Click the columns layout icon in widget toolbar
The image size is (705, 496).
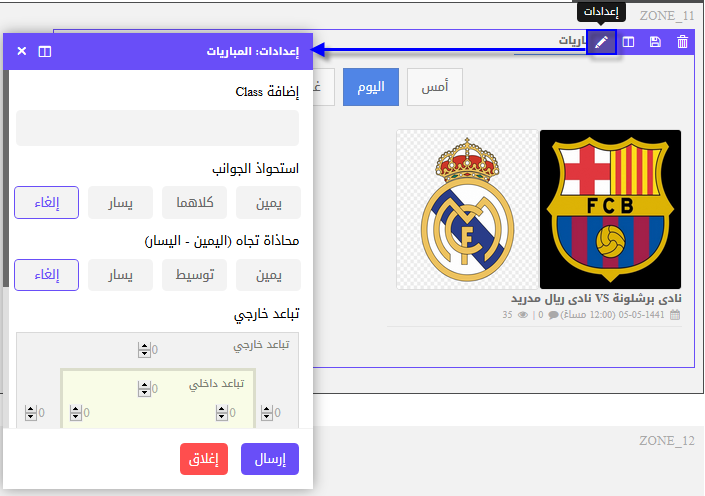(628, 42)
